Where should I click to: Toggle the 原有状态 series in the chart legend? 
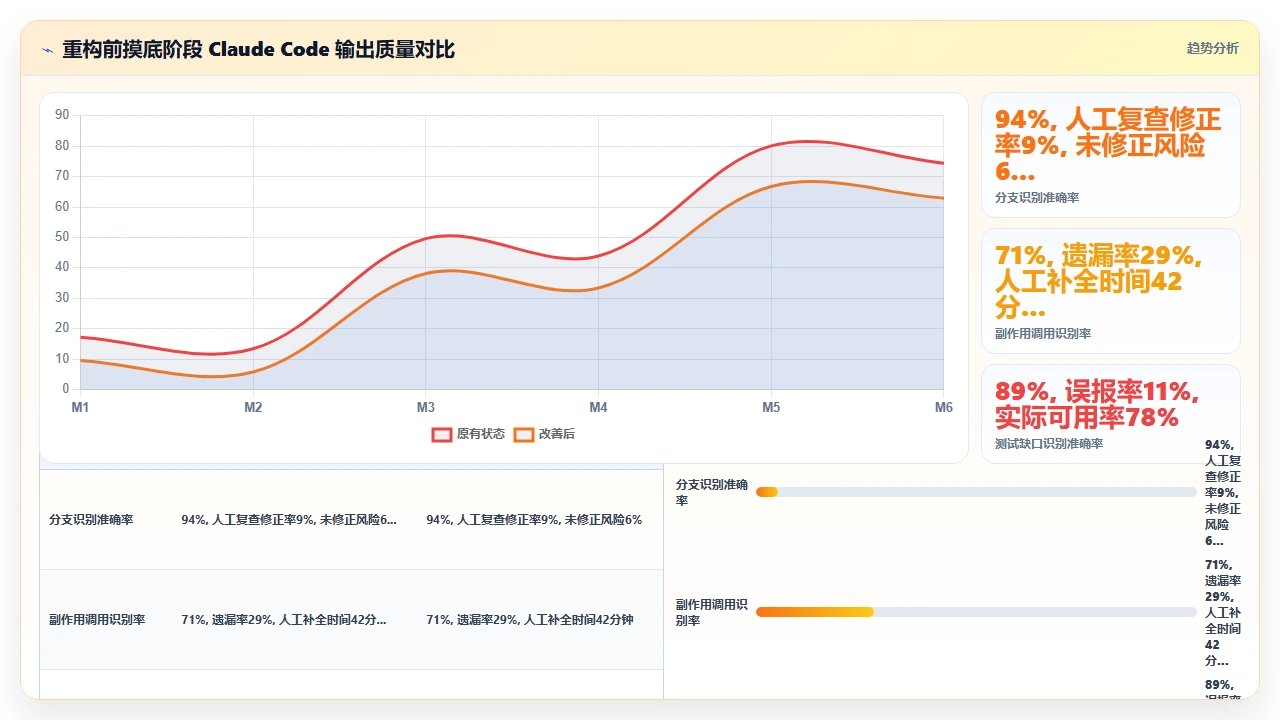click(468, 434)
